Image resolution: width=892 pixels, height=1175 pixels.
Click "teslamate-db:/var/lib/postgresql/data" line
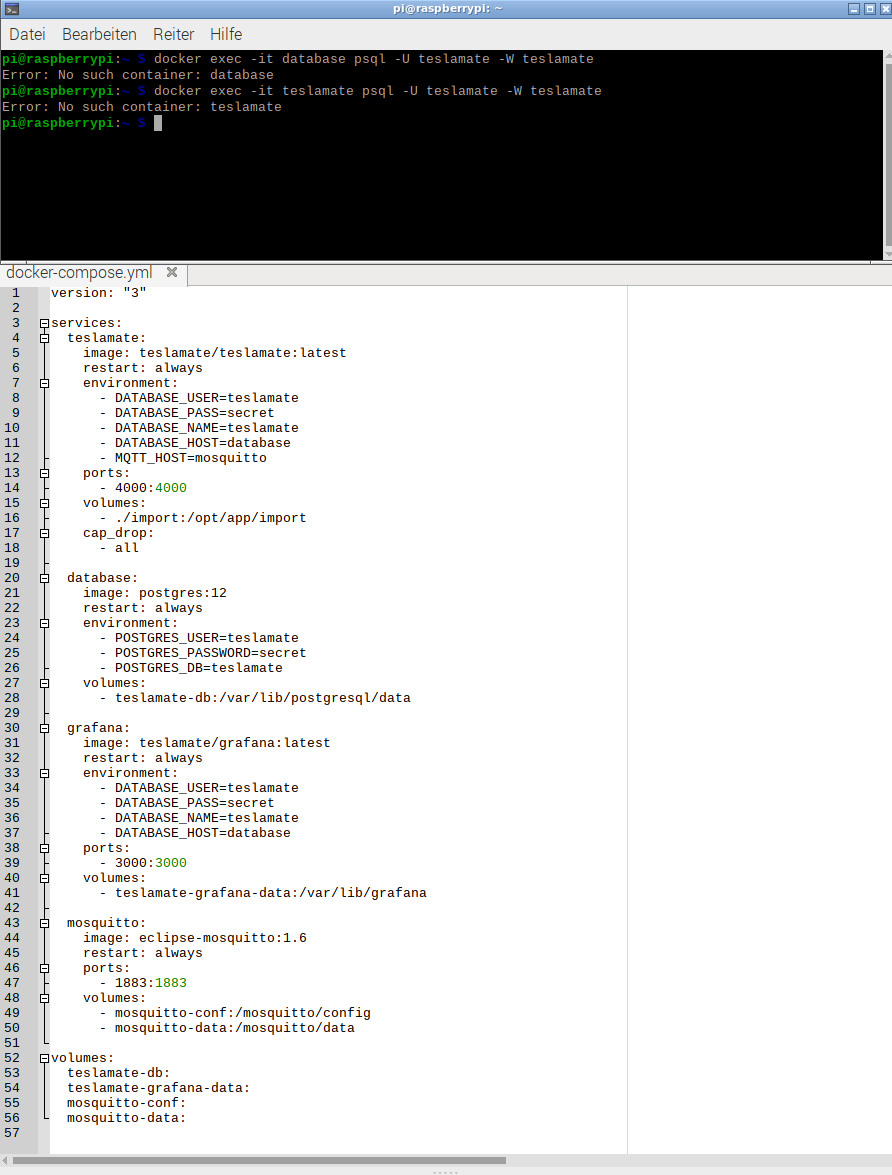coord(262,698)
